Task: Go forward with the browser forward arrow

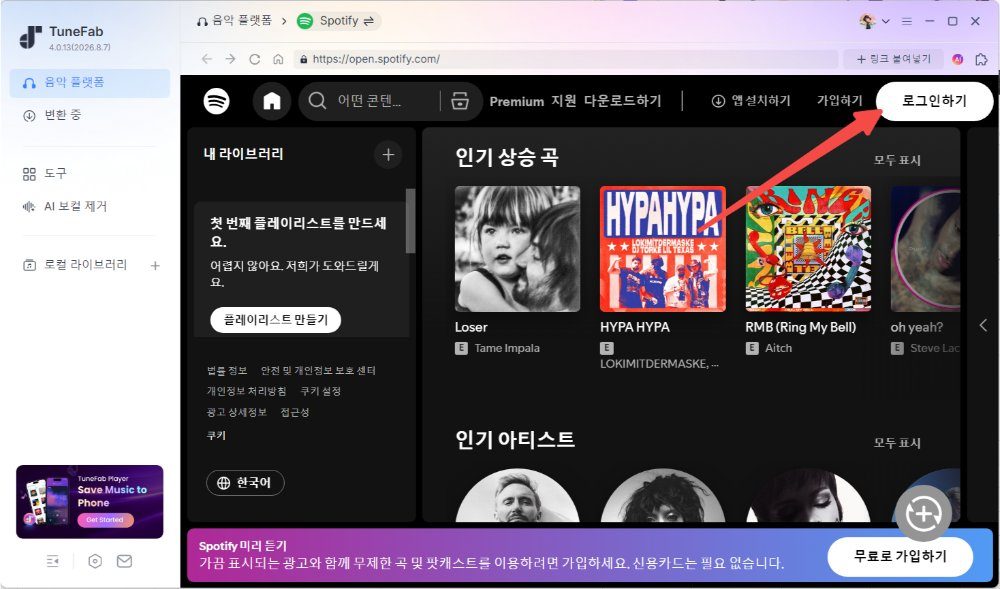Action: [x=230, y=59]
